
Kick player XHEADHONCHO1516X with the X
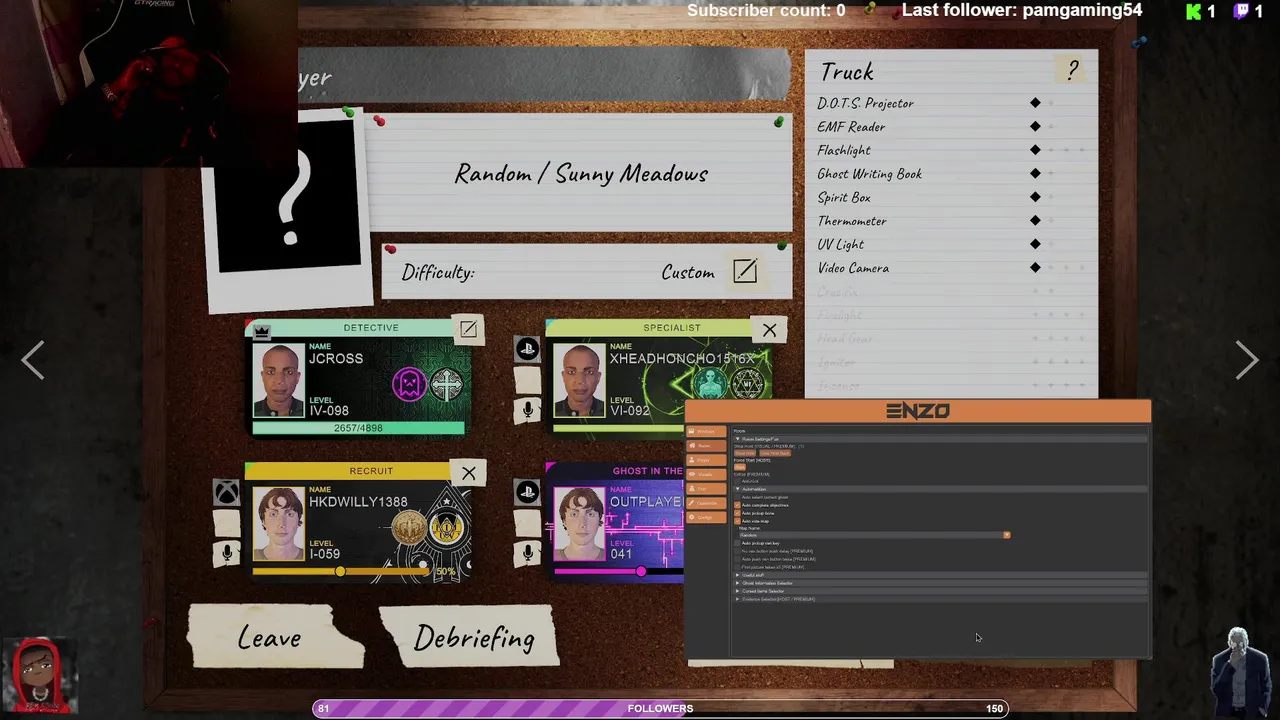(769, 330)
